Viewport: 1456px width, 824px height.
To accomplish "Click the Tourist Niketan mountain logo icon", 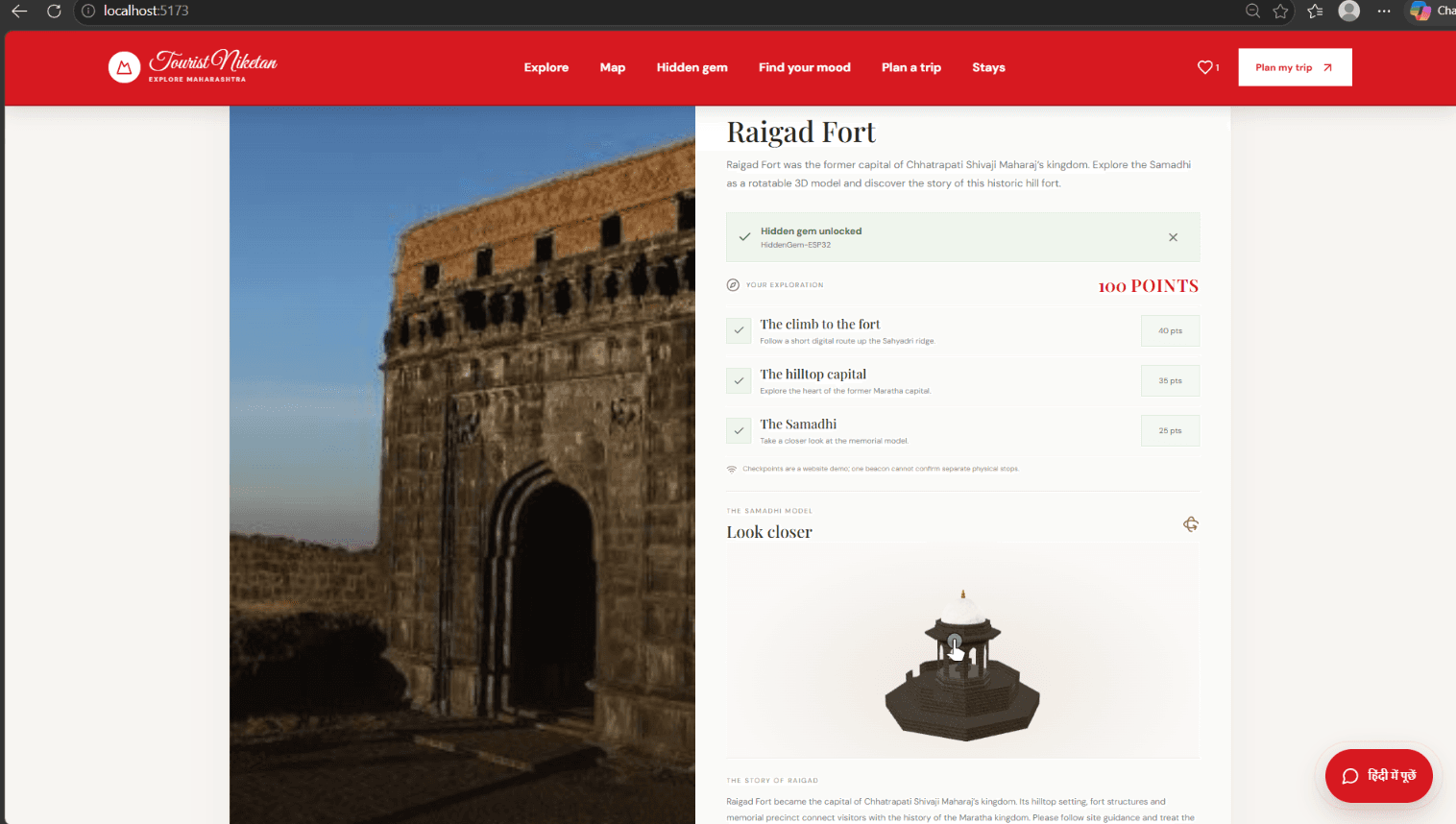I will click(x=124, y=67).
